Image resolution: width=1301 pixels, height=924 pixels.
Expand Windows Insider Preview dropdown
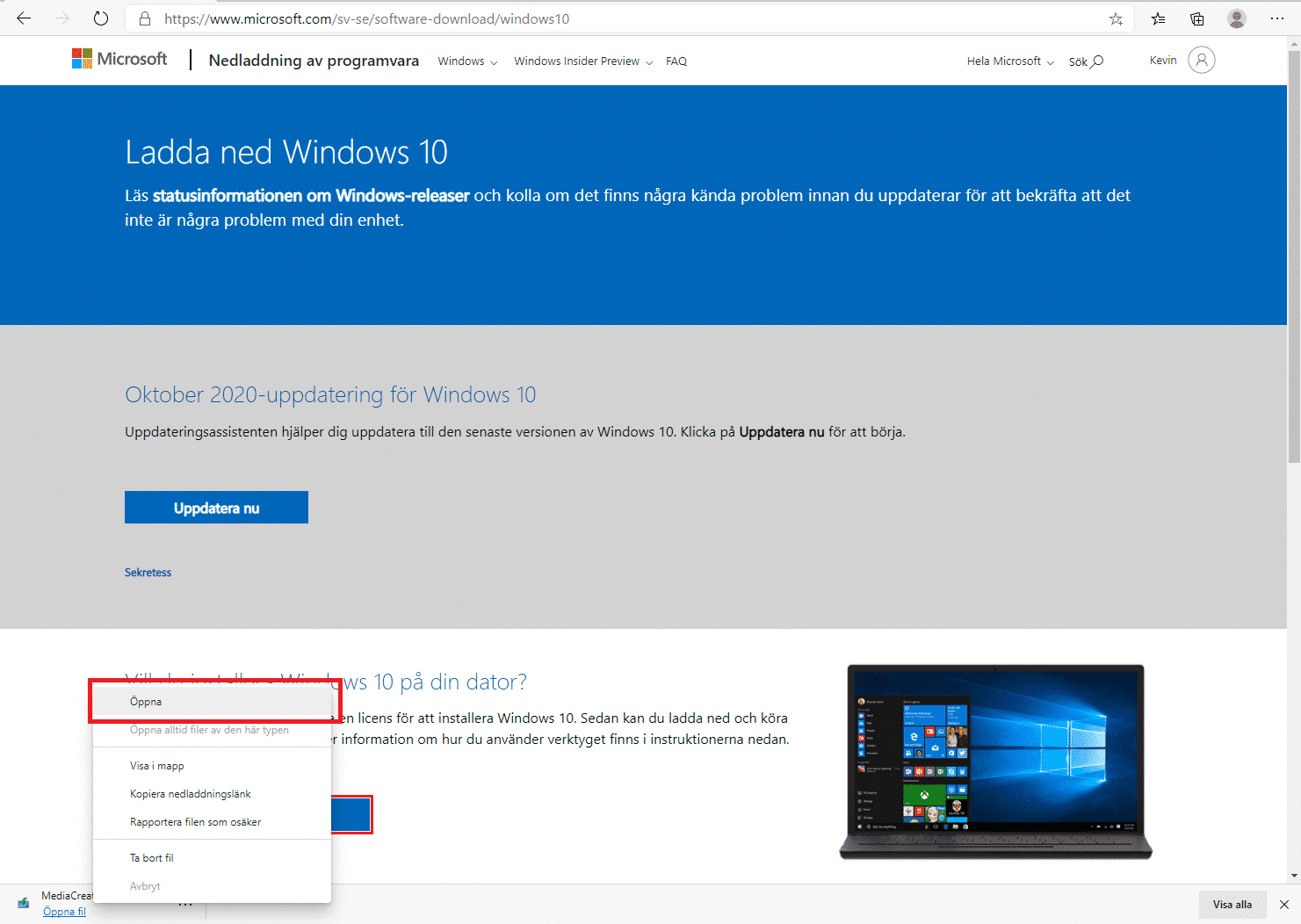tap(583, 61)
